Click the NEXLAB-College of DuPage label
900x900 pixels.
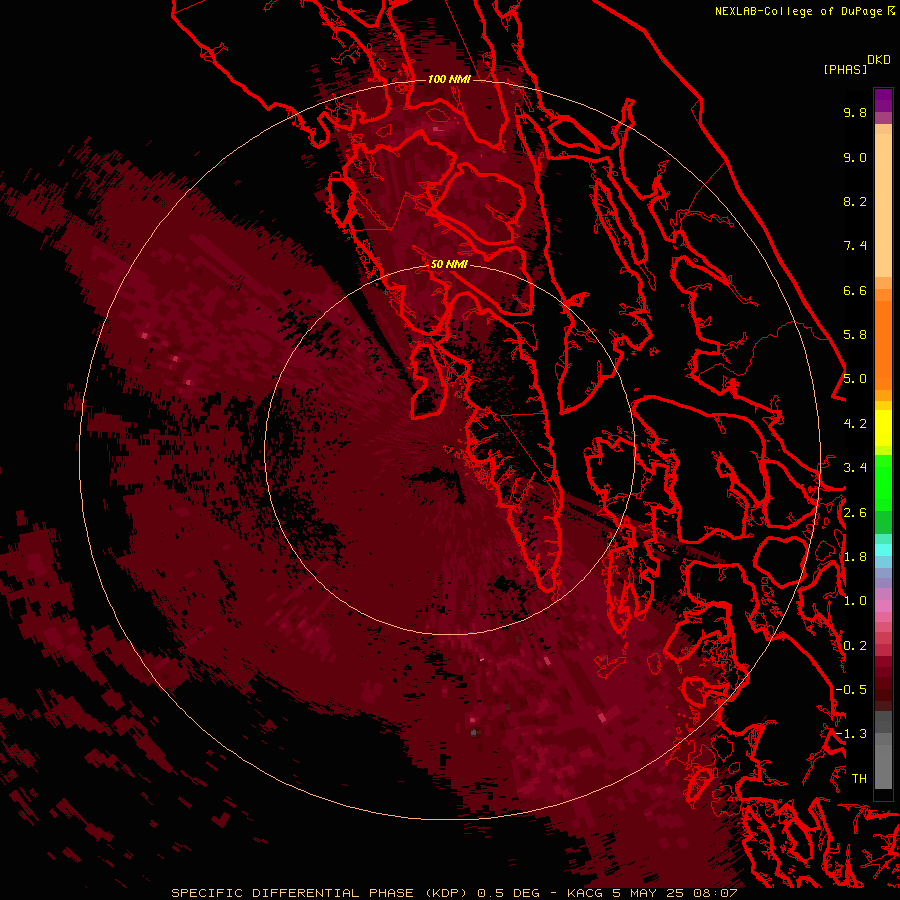800,11
